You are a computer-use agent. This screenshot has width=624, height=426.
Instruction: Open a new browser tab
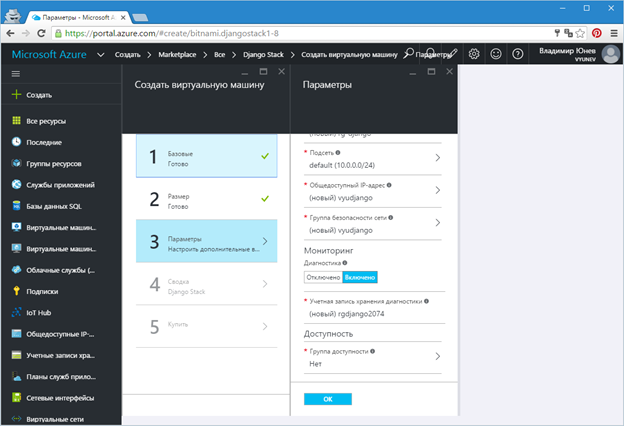[x=140, y=18]
